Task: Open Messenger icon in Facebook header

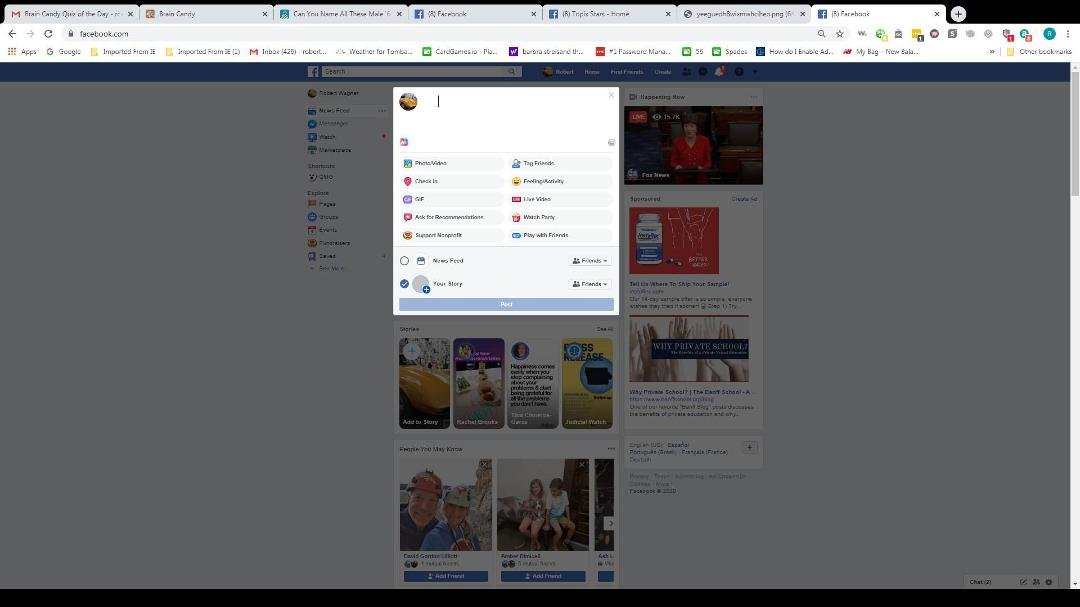Action: point(703,72)
